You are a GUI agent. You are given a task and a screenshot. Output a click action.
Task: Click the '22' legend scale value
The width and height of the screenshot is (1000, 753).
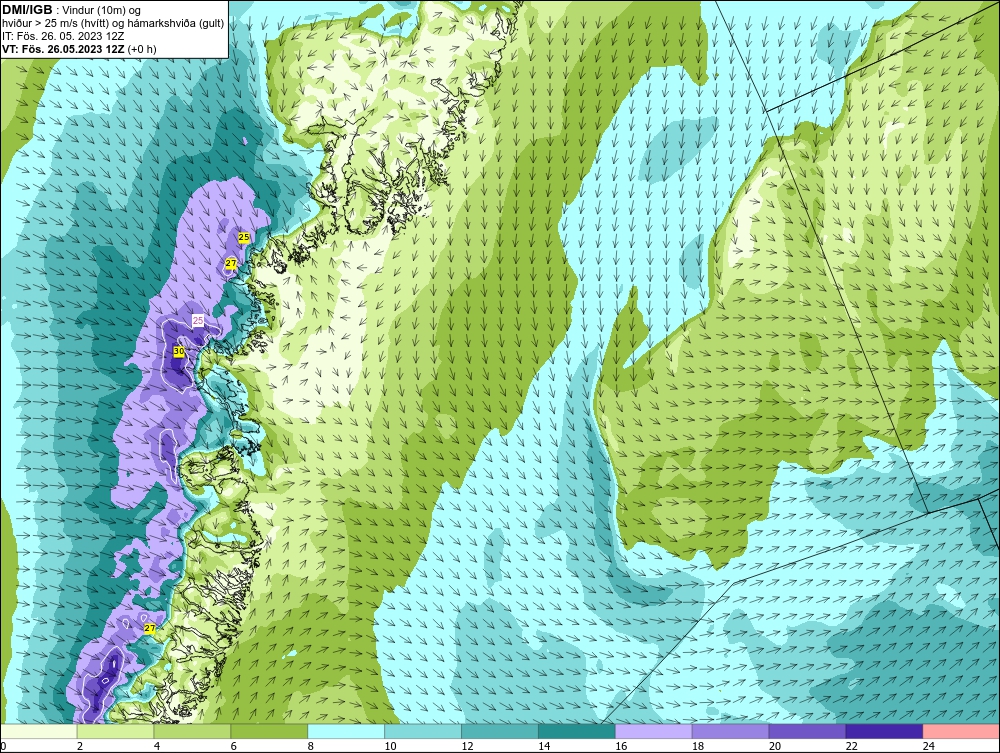pyautogui.click(x=851, y=746)
